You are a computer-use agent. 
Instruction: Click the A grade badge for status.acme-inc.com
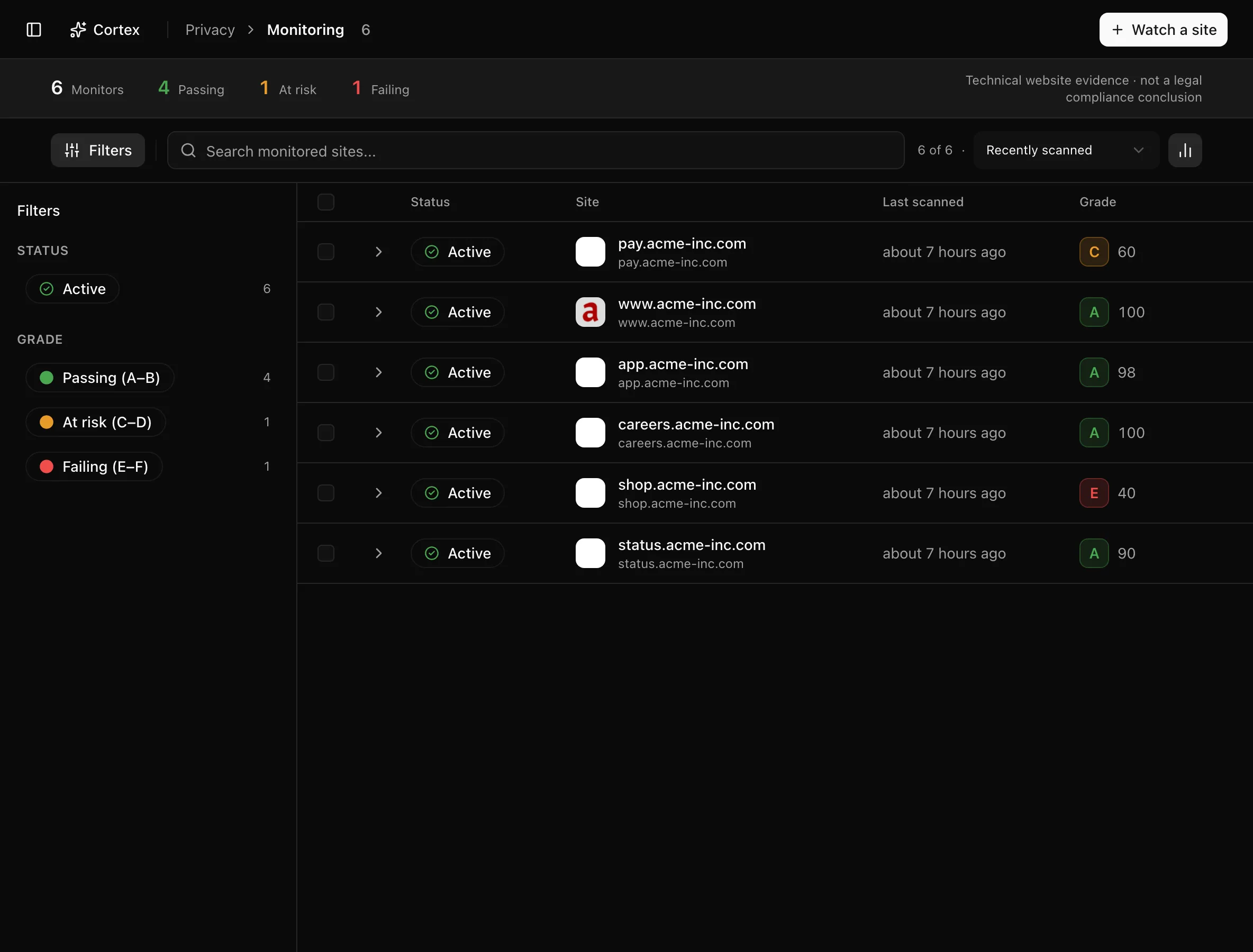[1094, 553]
